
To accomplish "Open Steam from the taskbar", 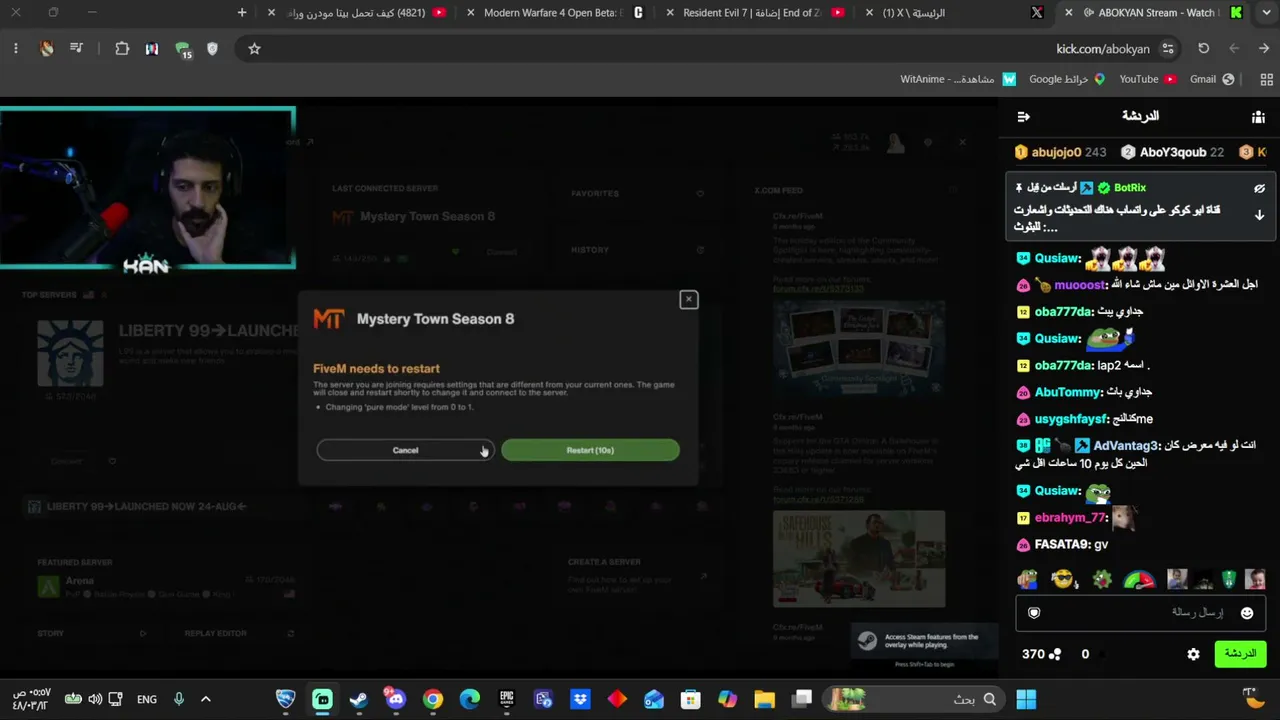I will coord(359,699).
